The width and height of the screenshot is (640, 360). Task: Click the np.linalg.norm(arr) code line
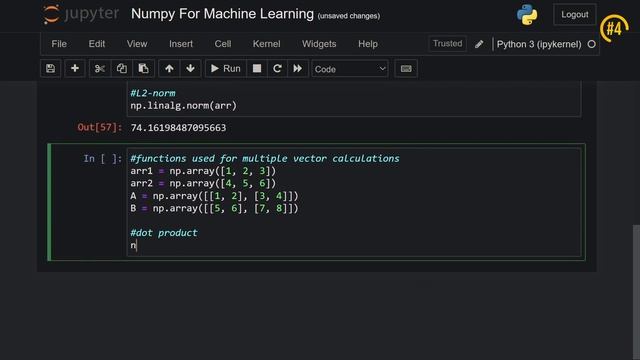pyautogui.click(x=184, y=106)
